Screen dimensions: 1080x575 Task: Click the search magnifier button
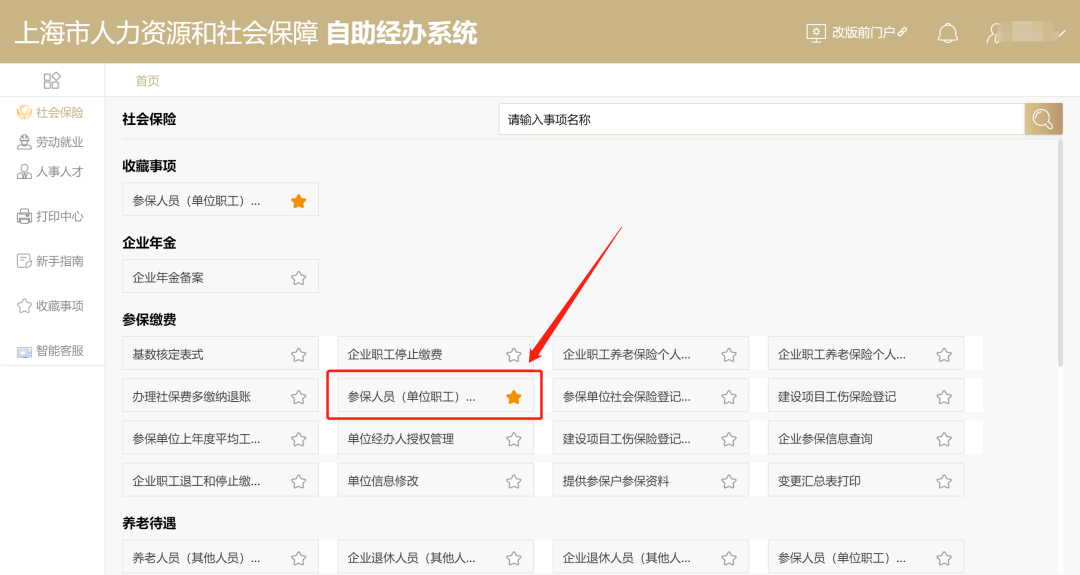coord(1043,120)
